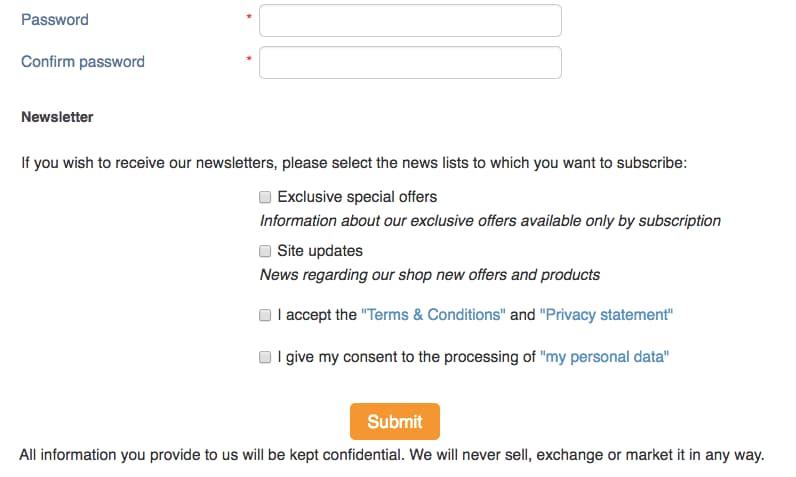The width and height of the screenshot is (796, 477).
Task: Focus the Confirm password text box
Action: (x=410, y=62)
